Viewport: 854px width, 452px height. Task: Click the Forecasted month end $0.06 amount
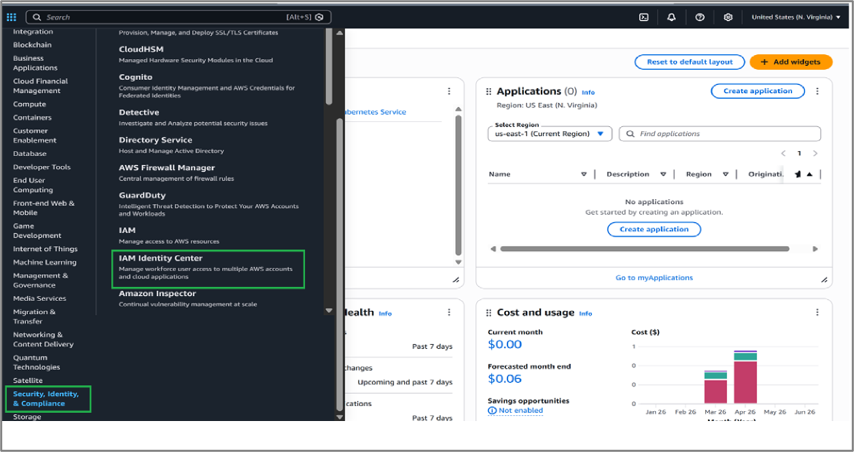click(505, 378)
